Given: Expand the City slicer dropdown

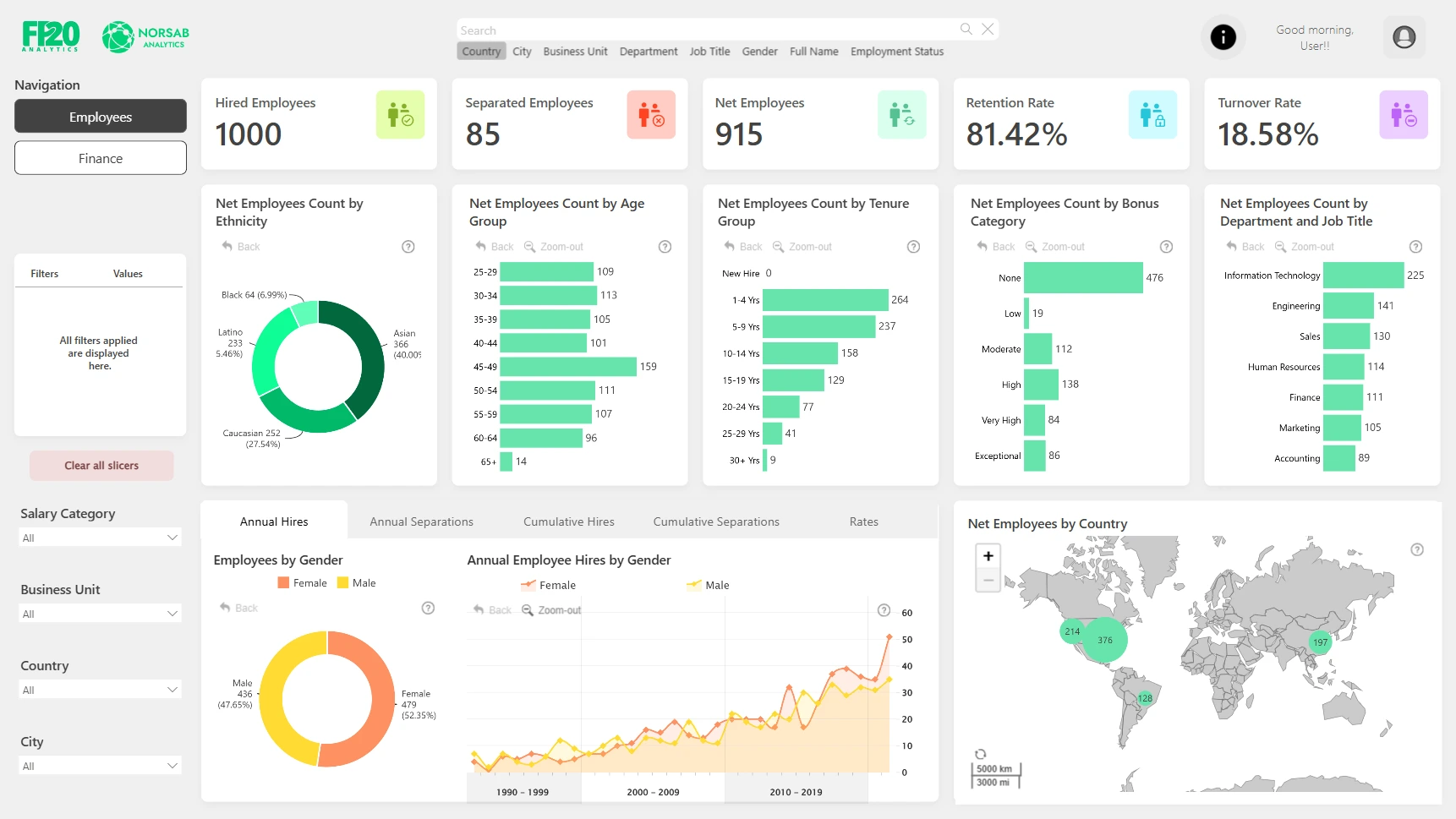Looking at the screenshot, I should (x=100, y=765).
